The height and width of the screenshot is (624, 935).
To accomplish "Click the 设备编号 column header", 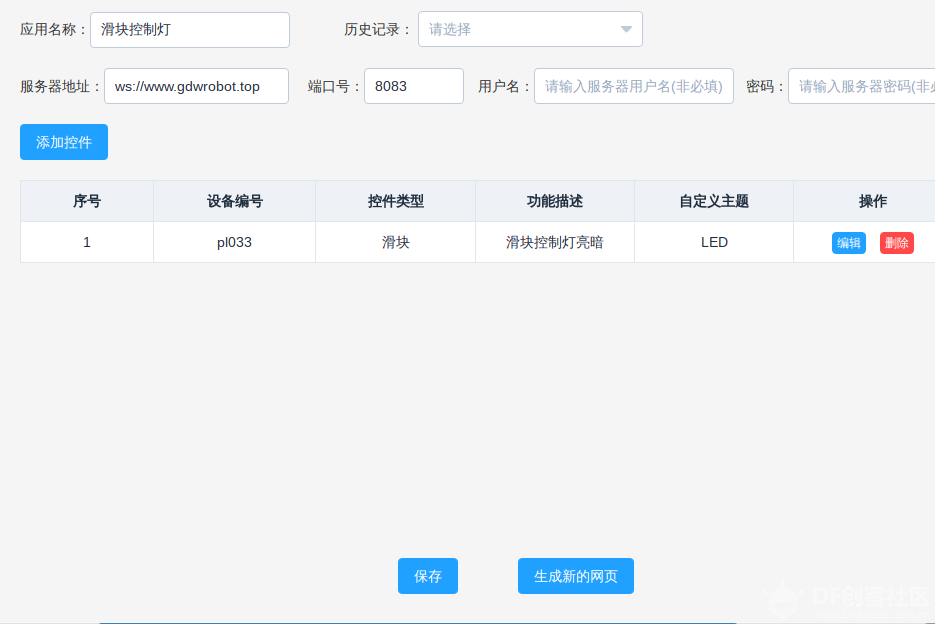I will pyautogui.click(x=233, y=201).
